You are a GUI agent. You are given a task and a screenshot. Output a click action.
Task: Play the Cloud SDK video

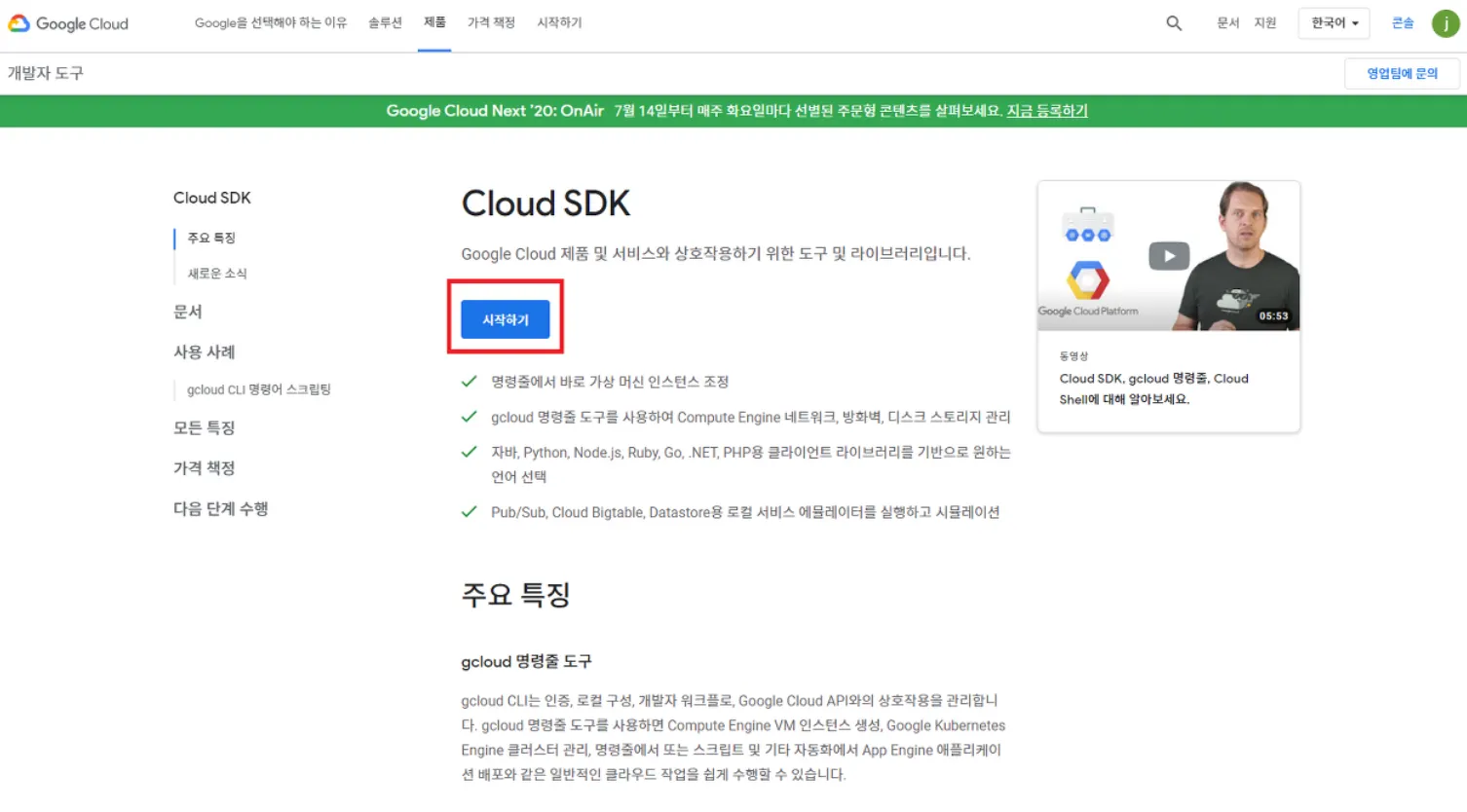click(1169, 256)
